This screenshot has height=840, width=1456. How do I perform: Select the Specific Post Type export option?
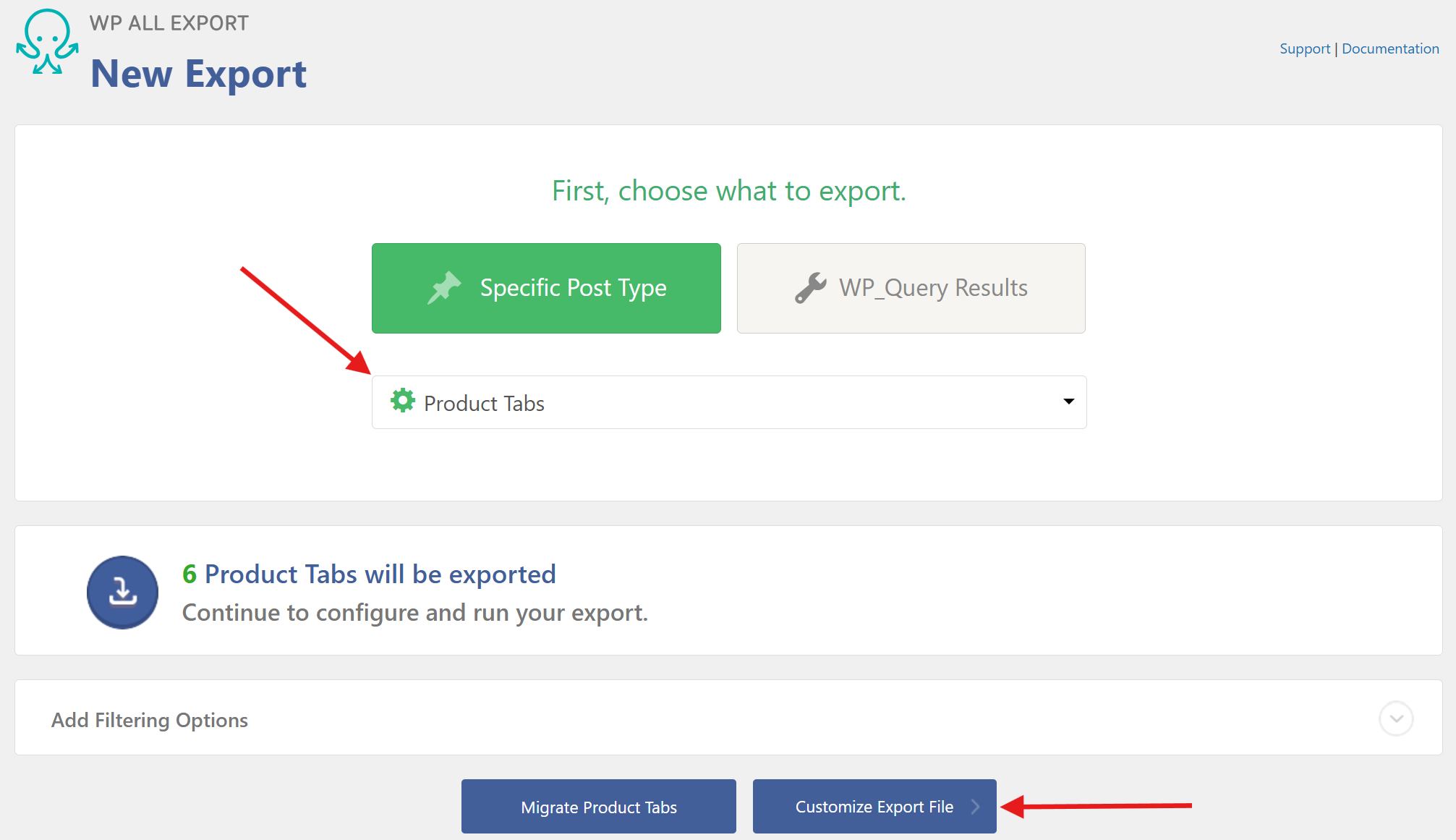546,288
